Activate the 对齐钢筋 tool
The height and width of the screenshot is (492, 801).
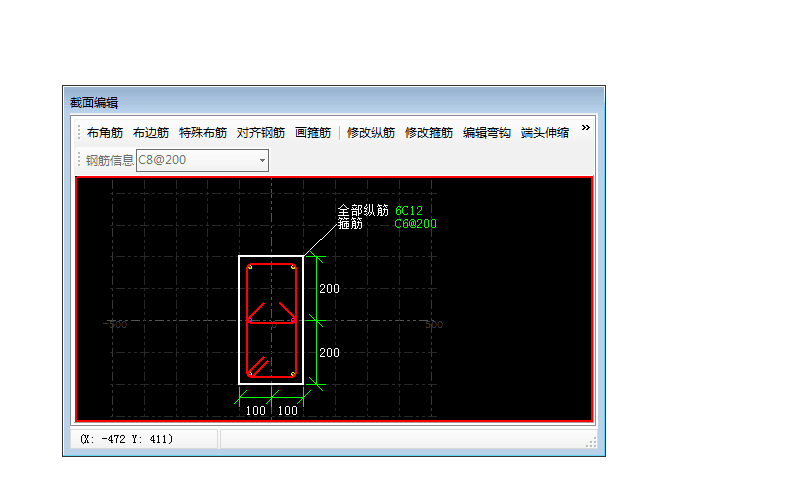pyautogui.click(x=261, y=133)
